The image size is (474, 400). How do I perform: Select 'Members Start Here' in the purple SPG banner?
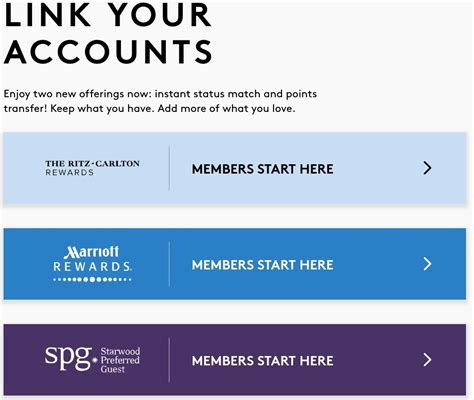click(262, 361)
